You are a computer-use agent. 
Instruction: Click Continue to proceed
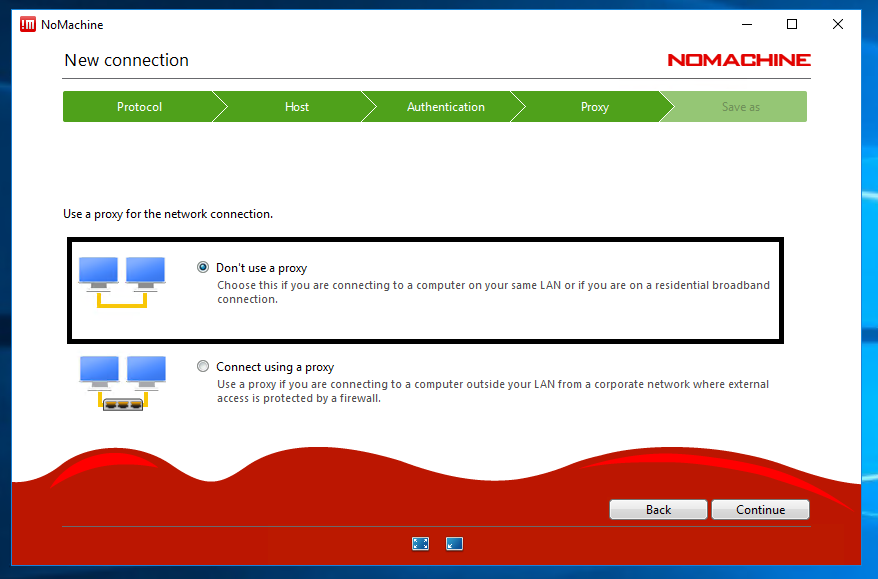(760, 510)
